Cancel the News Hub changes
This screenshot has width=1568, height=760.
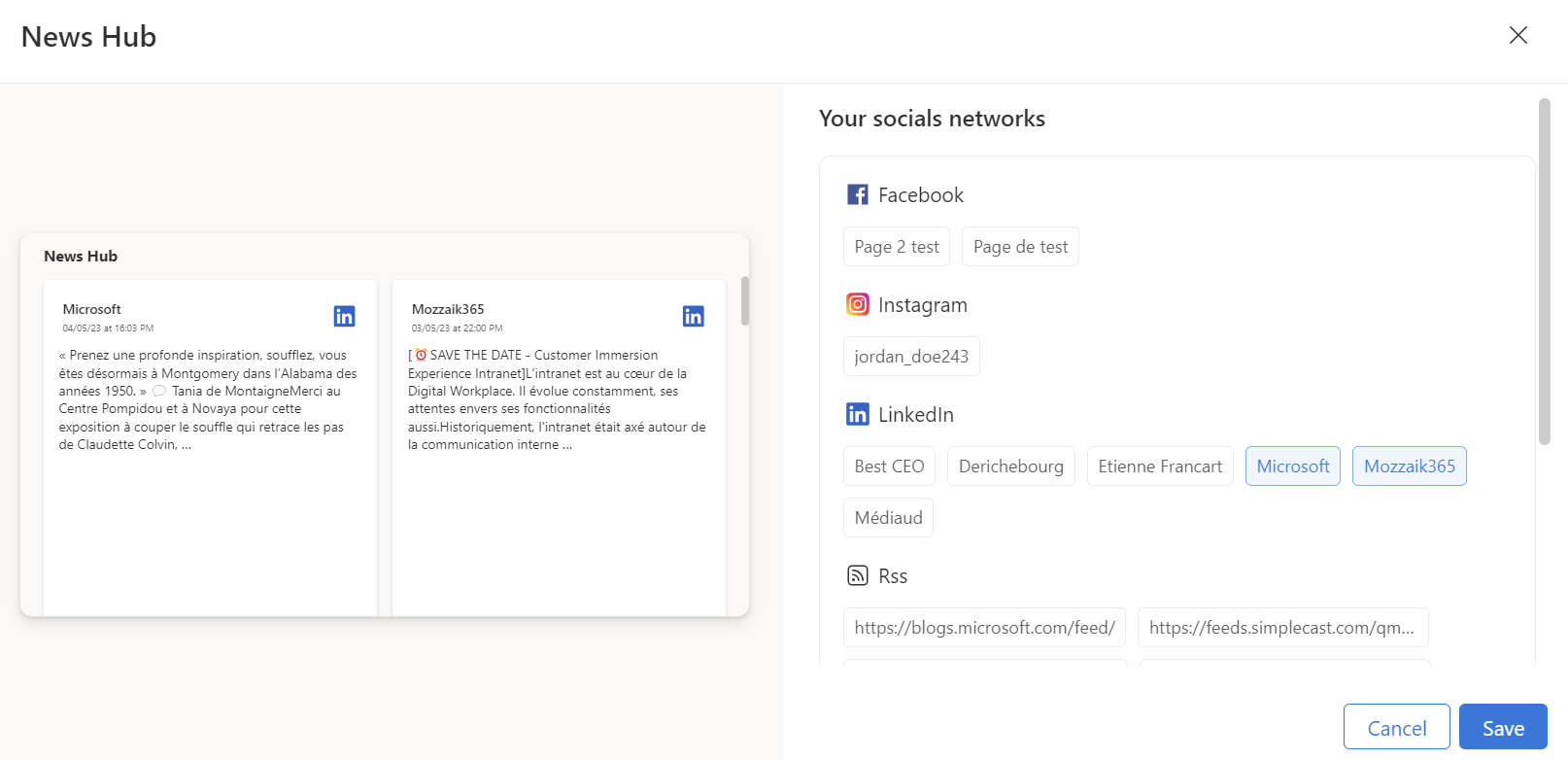tap(1397, 727)
